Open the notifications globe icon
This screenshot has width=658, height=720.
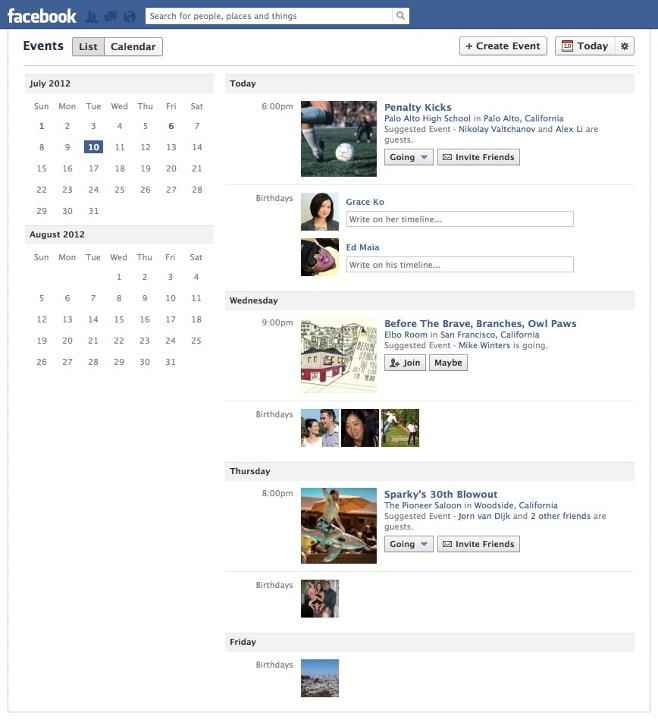[x=130, y=17]
